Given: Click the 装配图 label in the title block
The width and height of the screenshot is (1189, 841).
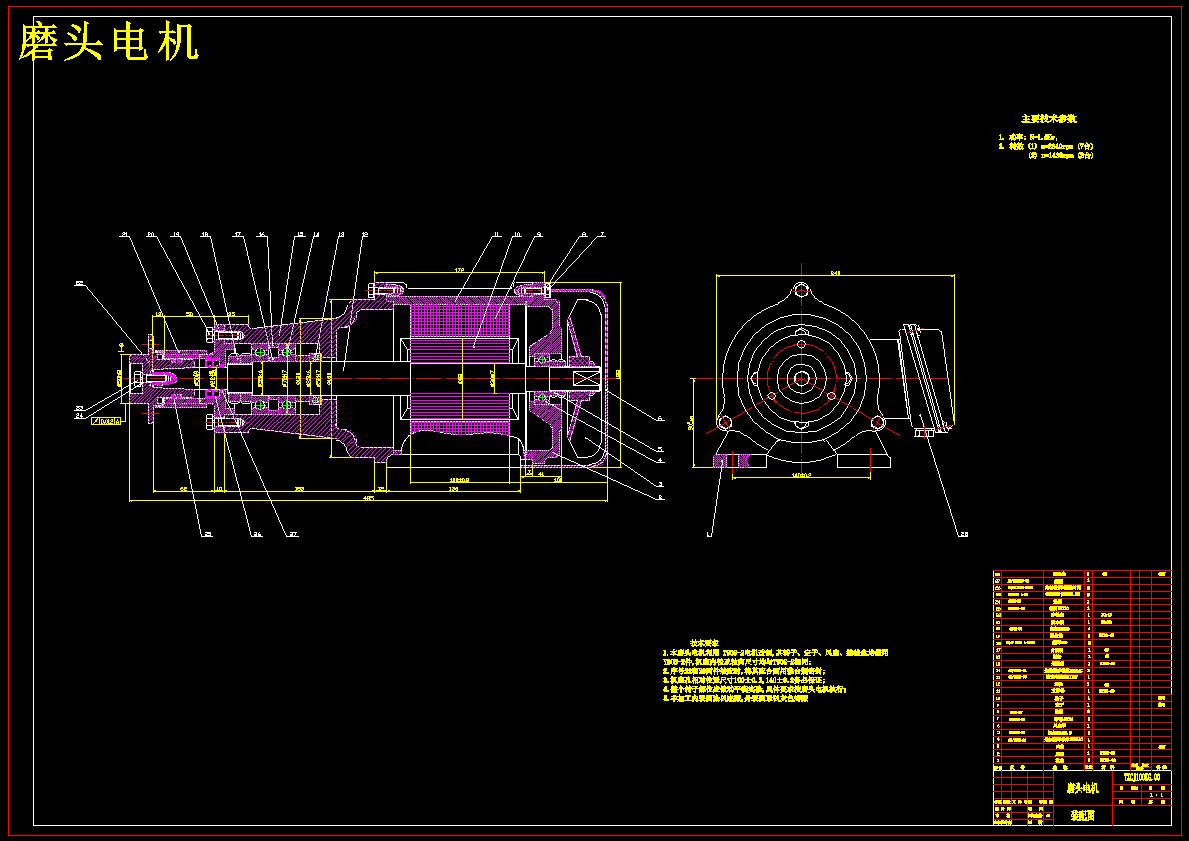Looking at the screenshot, I should (1082, 816).
